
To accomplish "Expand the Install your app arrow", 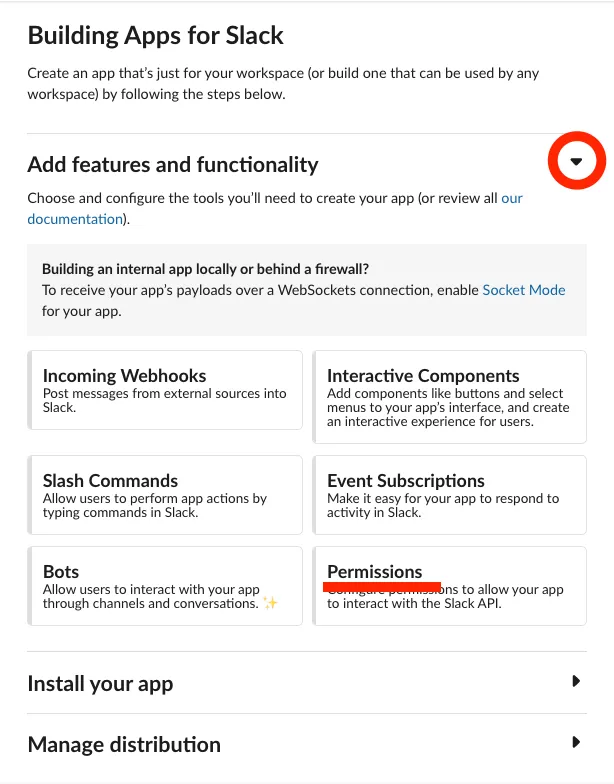I will point(576,682).
